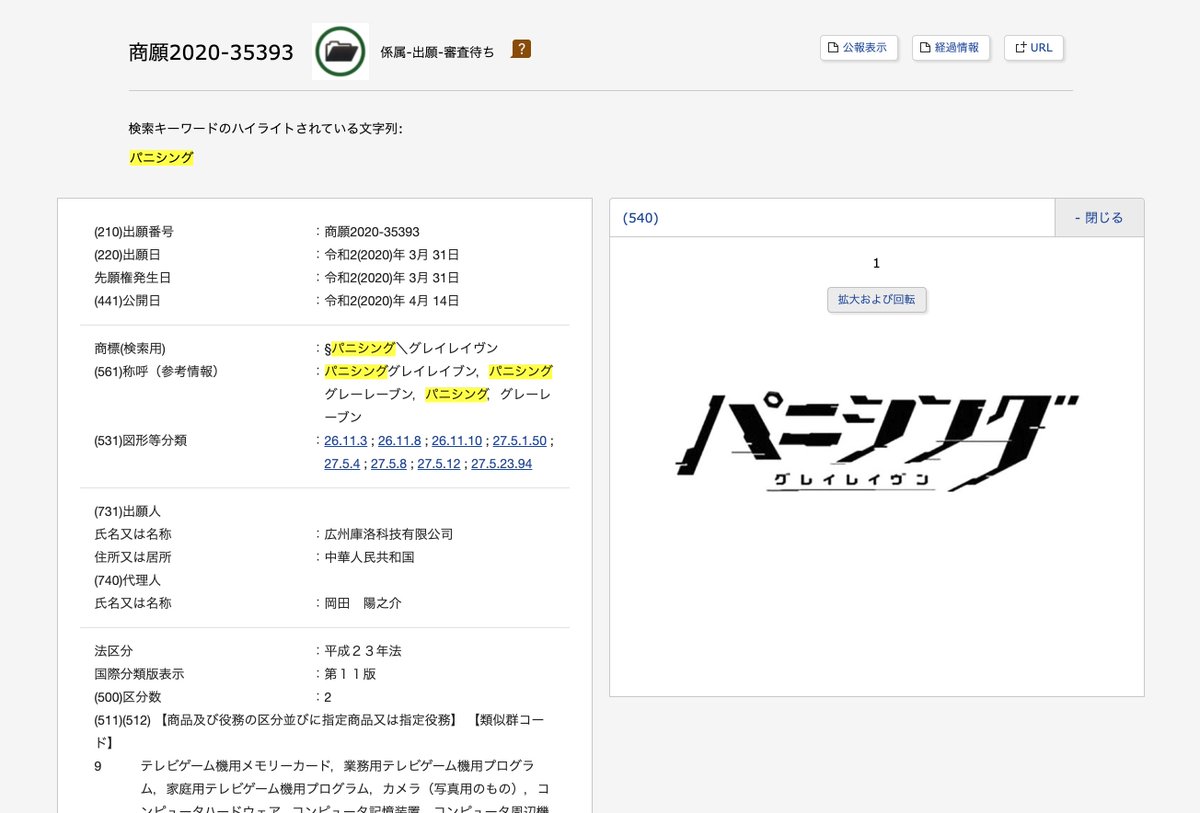Open figure classification link 27.5.12
The height and width of the screenshot is (813, 1200).
438,463
